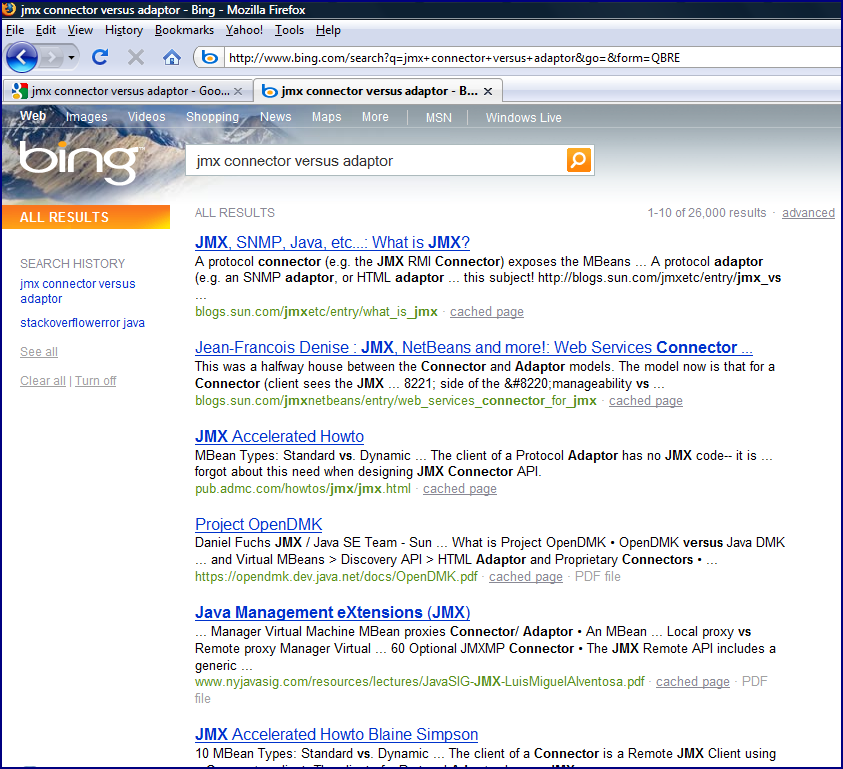This screenshot has width=843, height=769.
Task: Switch to Videos search
Action: [x=146, y=117]
